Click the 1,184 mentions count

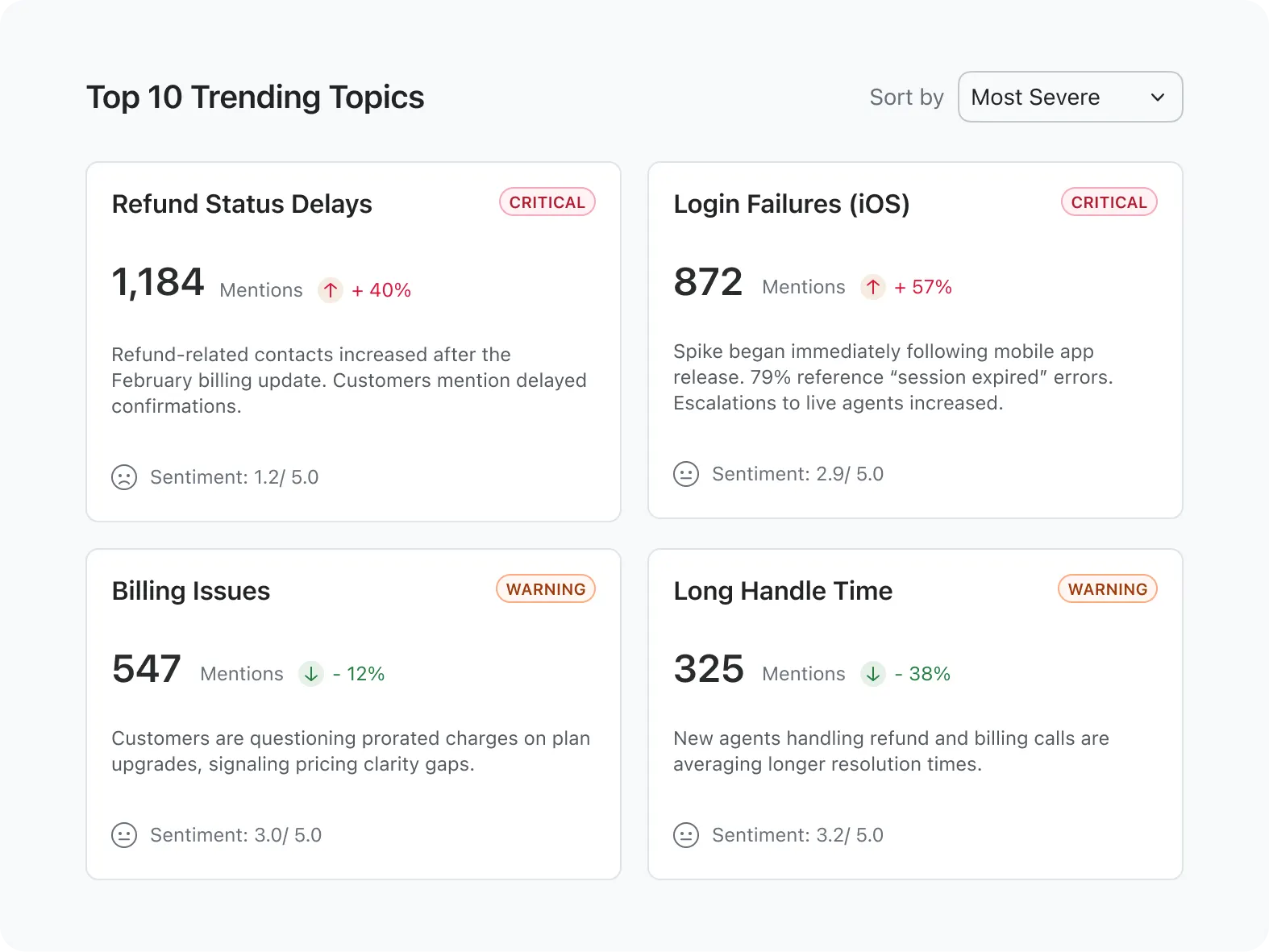click(x=158, y=283)
